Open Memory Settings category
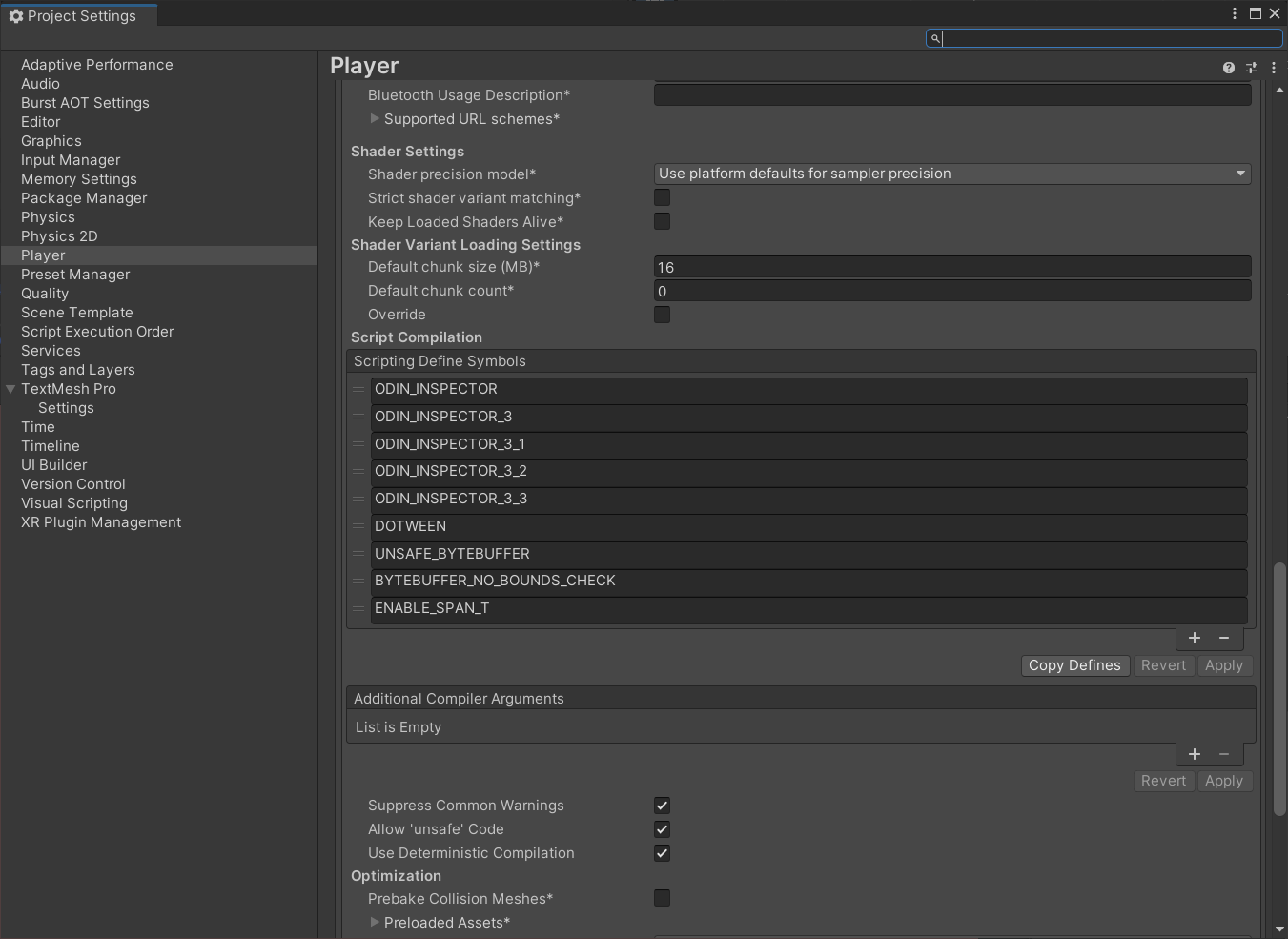This screenshot has height=939, width=1288. coord(79,179)
